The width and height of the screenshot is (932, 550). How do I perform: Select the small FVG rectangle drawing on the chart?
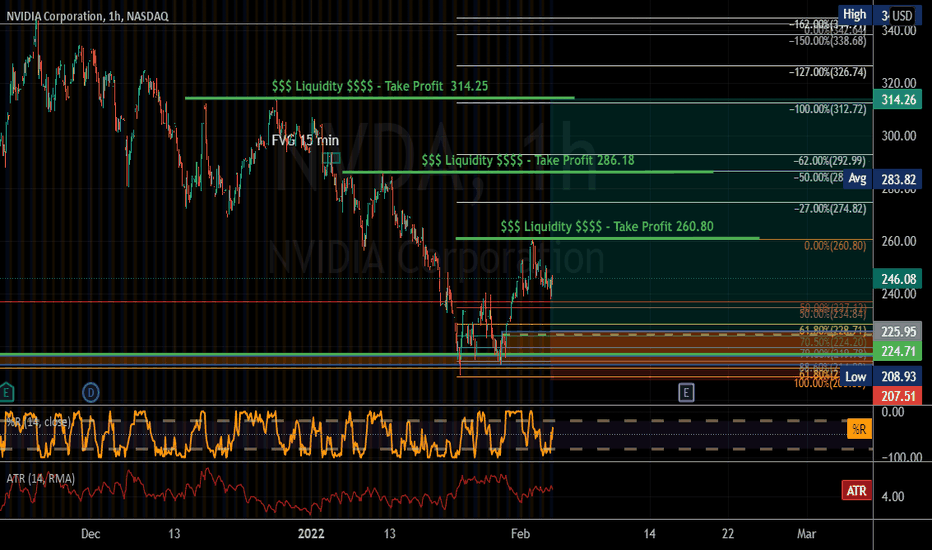click(x=332, y=158)
